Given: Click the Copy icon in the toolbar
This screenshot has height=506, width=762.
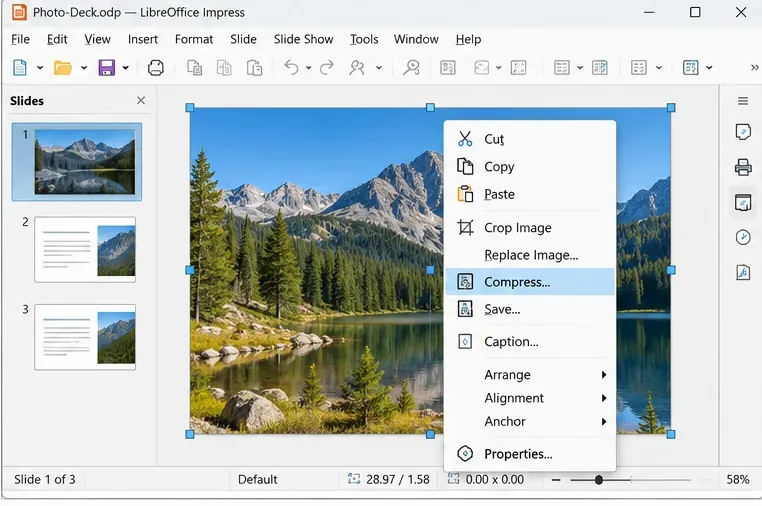Looking at the screenshot, I should coord(224,68).
